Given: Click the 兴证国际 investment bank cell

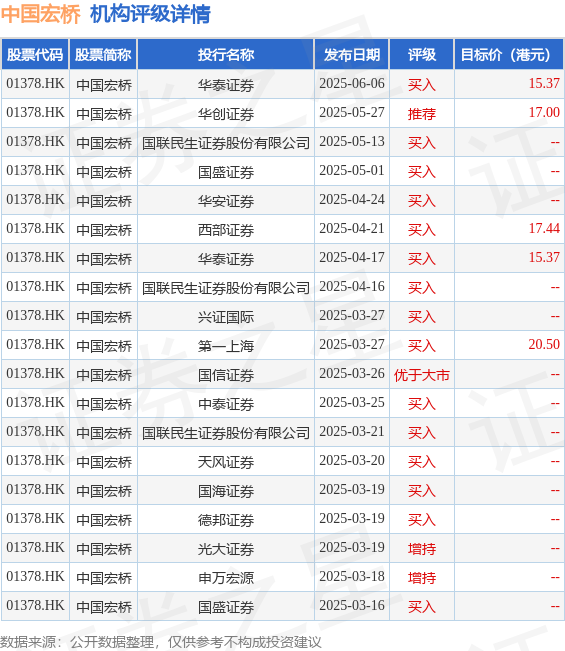Looking at the screenshot, I should pyautogui.click(x=225, y=317).
